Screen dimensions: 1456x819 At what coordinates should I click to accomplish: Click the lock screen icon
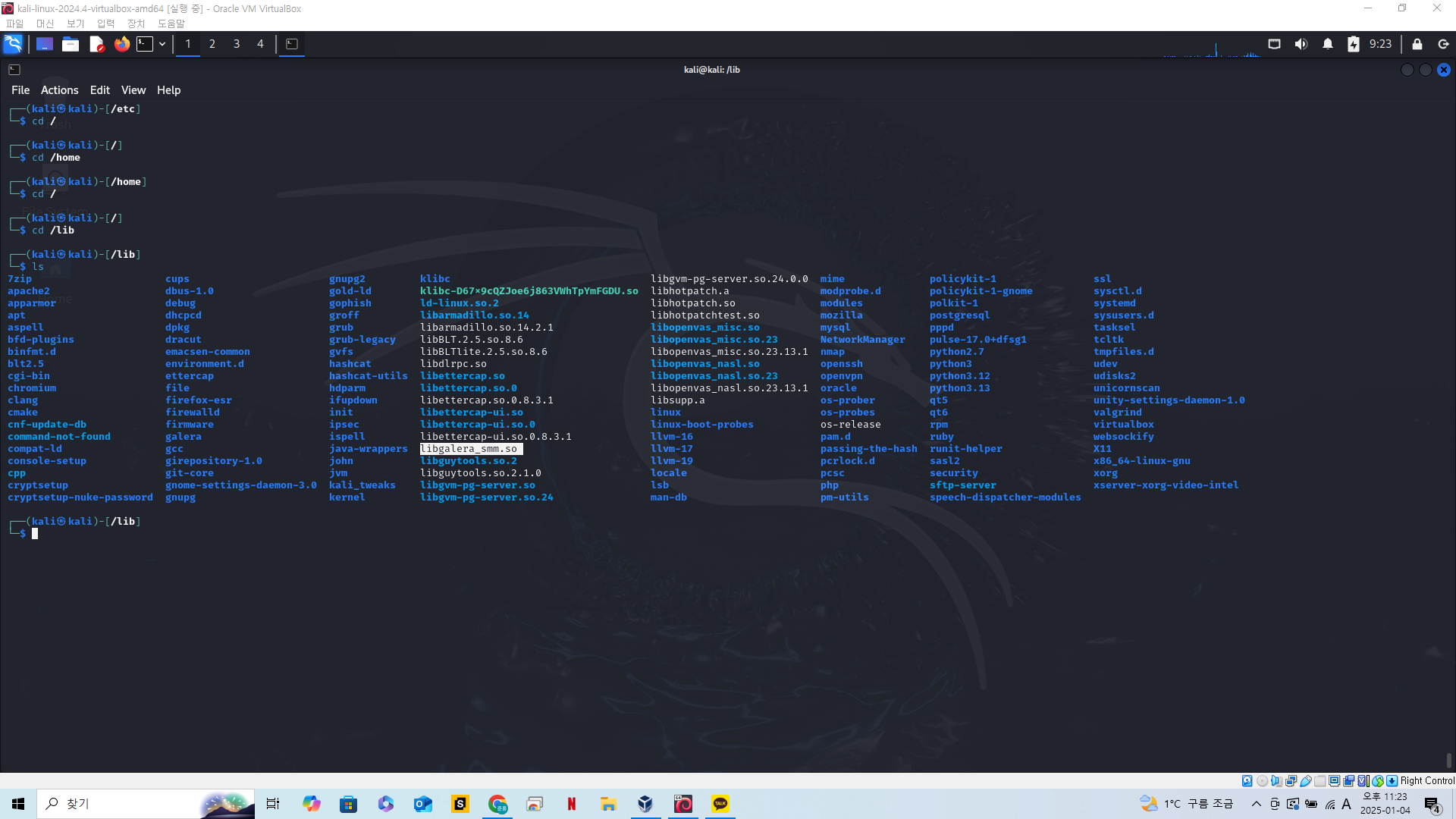click(1417, 44)
